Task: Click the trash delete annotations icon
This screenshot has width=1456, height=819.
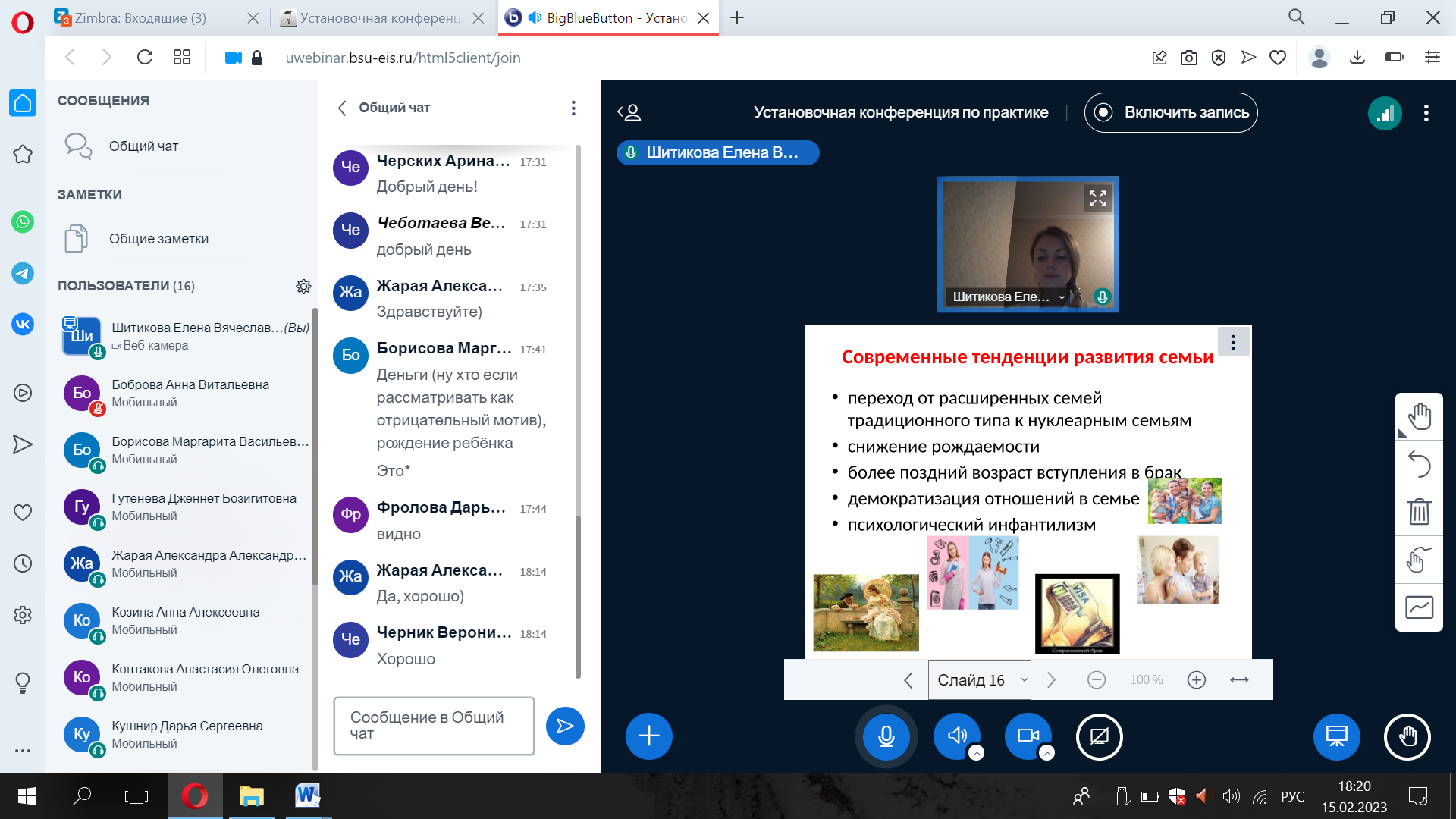Action: [1419, 512]
